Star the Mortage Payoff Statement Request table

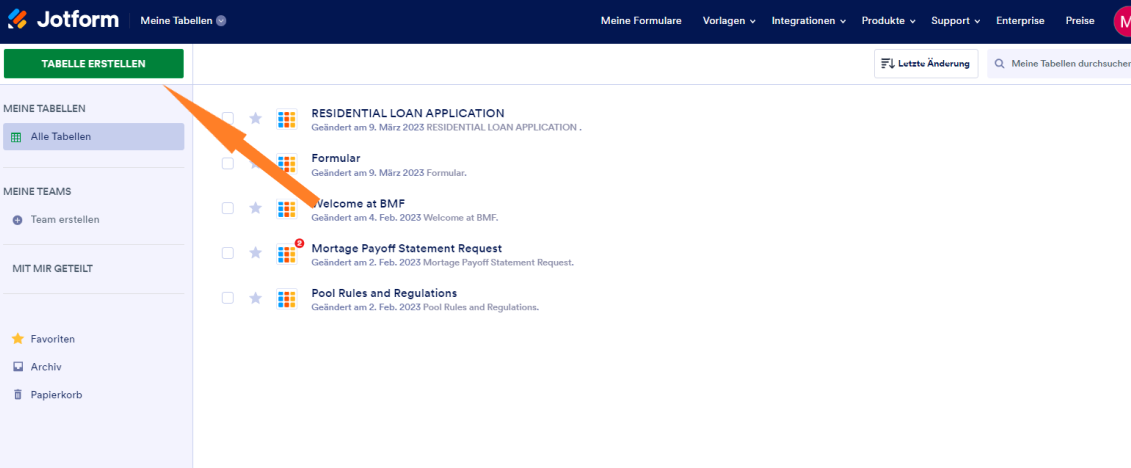pos(255,252)
